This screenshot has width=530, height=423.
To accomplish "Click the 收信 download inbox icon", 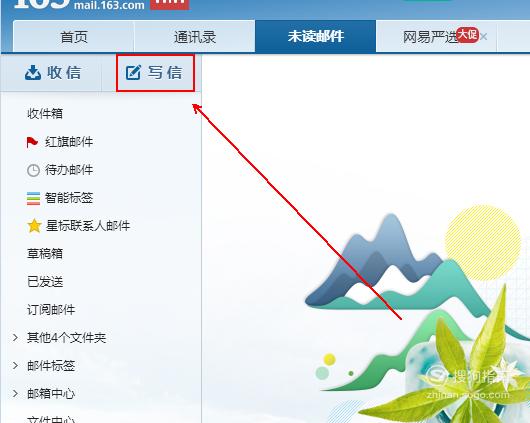I will point(33,73).
